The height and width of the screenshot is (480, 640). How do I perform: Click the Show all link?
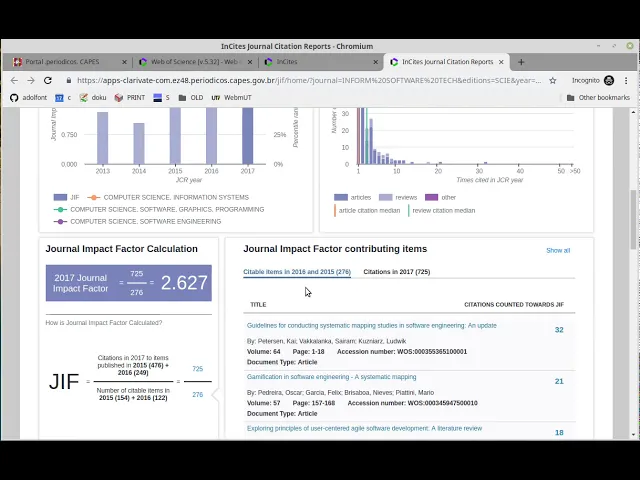558,251
